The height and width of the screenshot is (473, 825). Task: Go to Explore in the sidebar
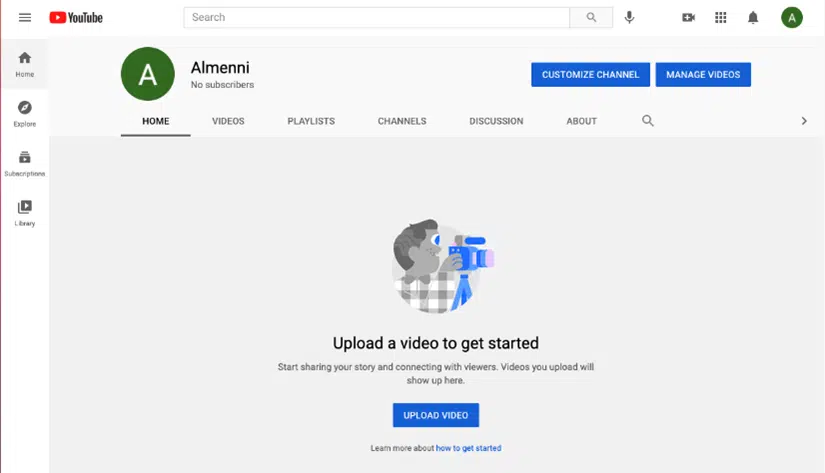pos(25,114)
